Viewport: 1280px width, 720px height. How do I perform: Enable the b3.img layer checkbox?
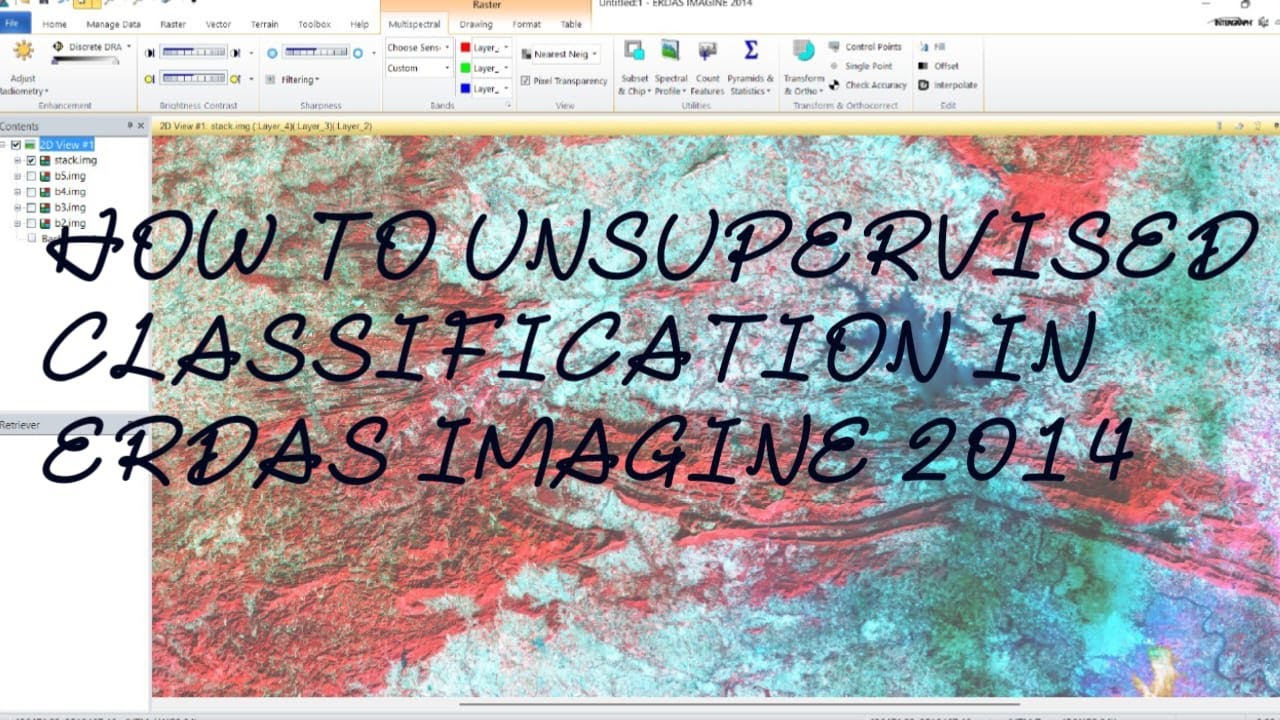coord(31,208)
